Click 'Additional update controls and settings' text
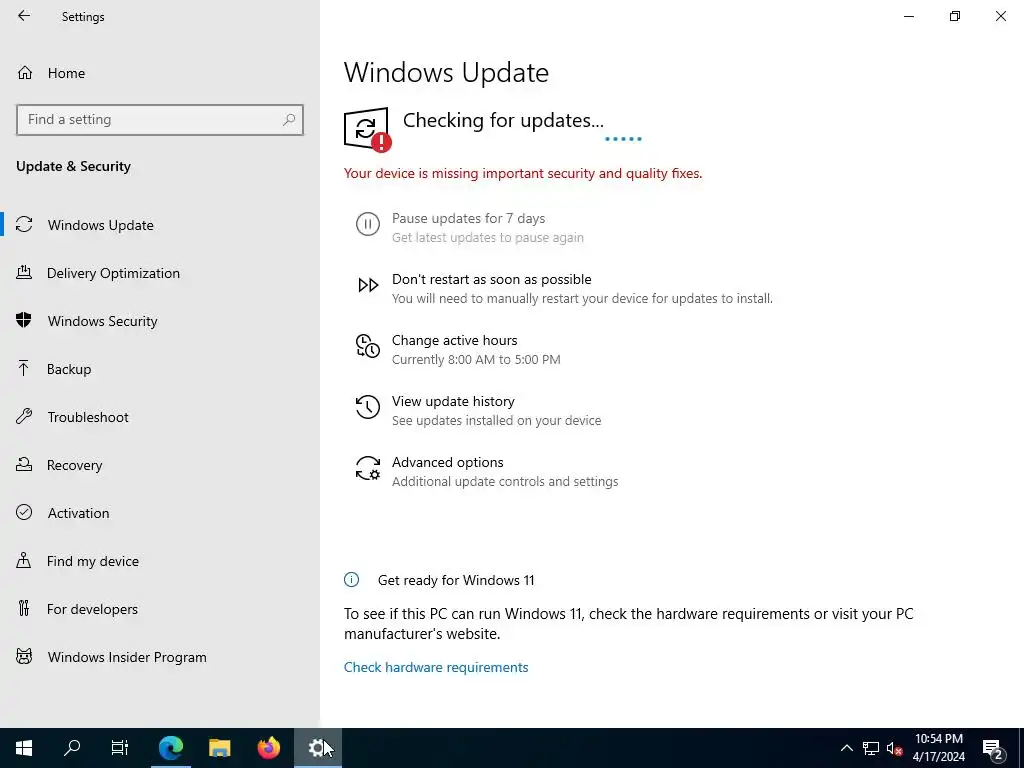This screenshot has width=1024, height=768. 505,481
